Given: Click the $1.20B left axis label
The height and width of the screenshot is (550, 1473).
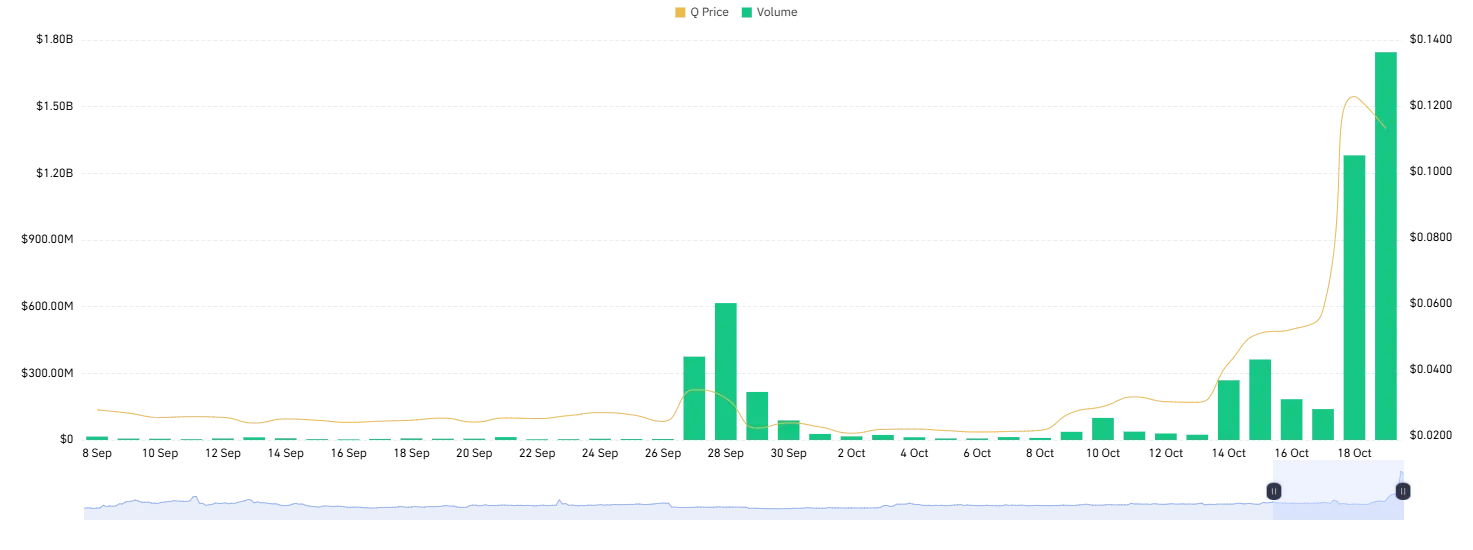Looking at the screenshot, I should 55,173.
